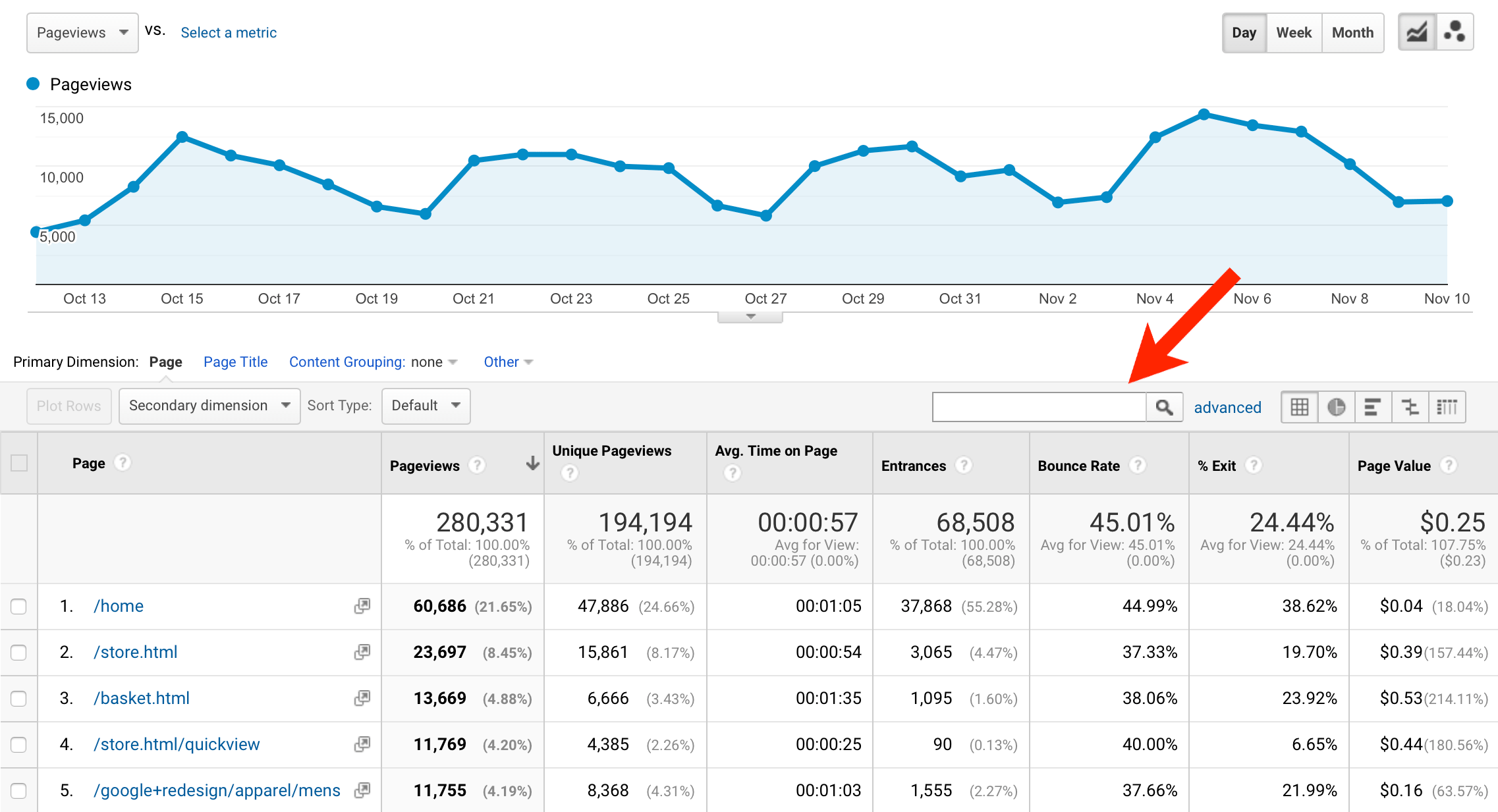The height and width of the screenshot is (812, 1498).
Task: Open /store.html in new window icon
Action: (x=362, y=652)
